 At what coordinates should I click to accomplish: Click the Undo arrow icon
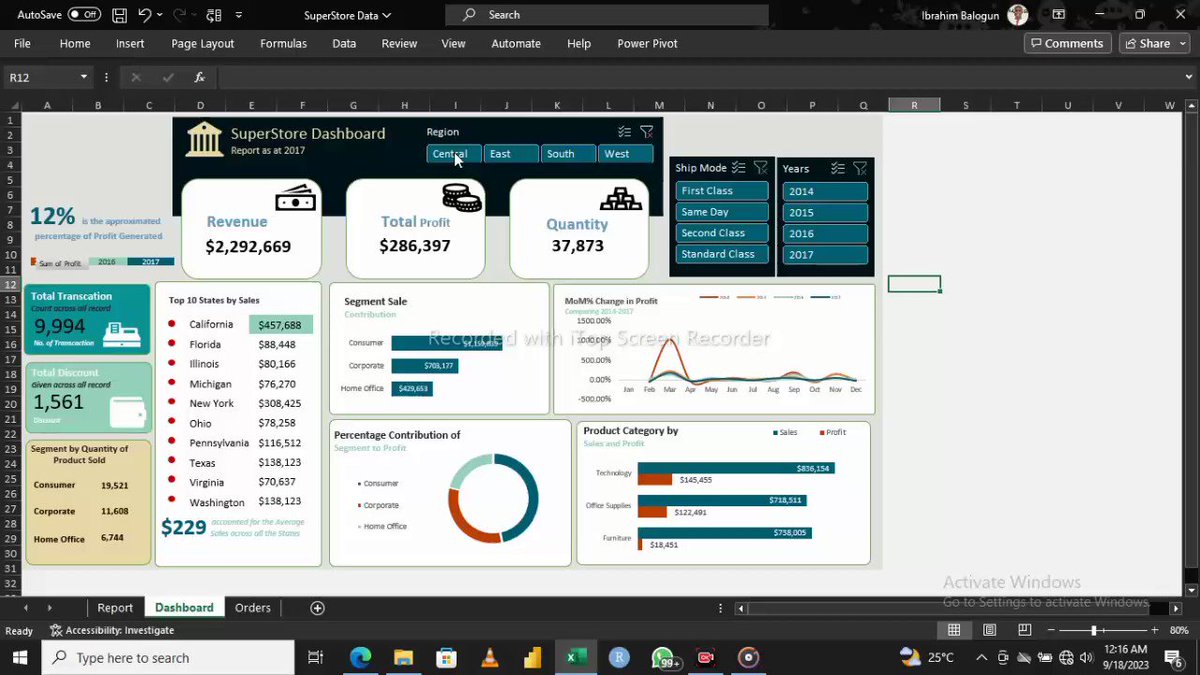(145, 15)
